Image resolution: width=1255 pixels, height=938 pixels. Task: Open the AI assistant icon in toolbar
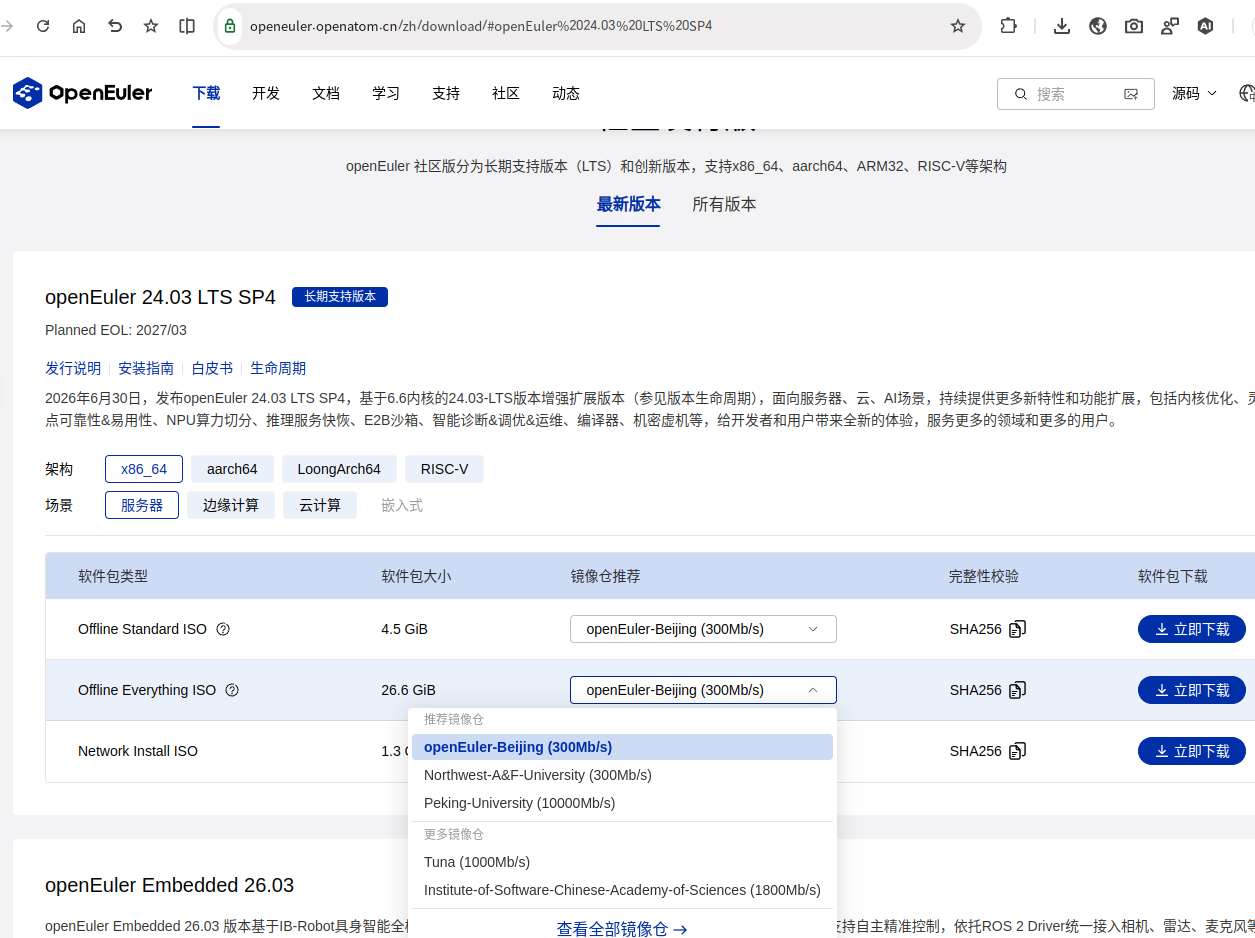(1206, 26)
